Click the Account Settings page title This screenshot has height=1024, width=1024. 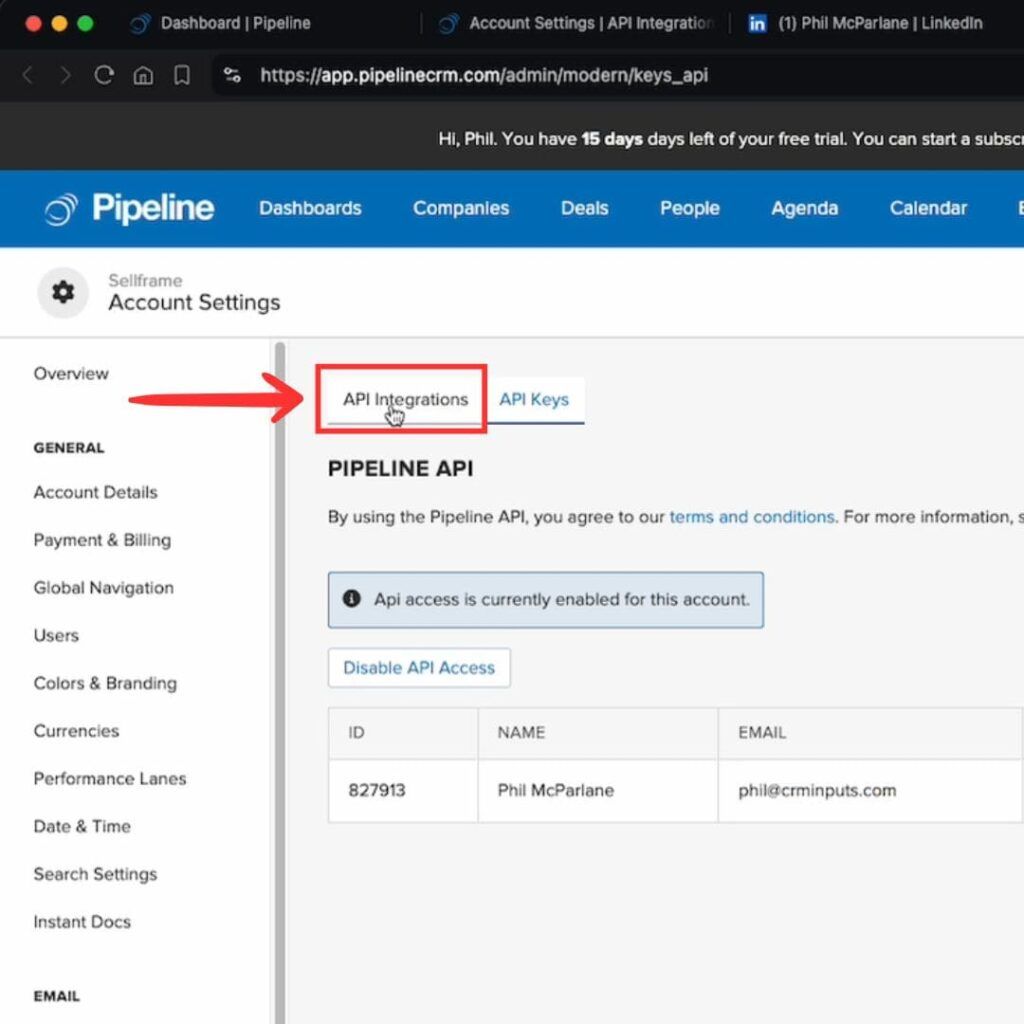pyautogui.click(x=194, y=303)
